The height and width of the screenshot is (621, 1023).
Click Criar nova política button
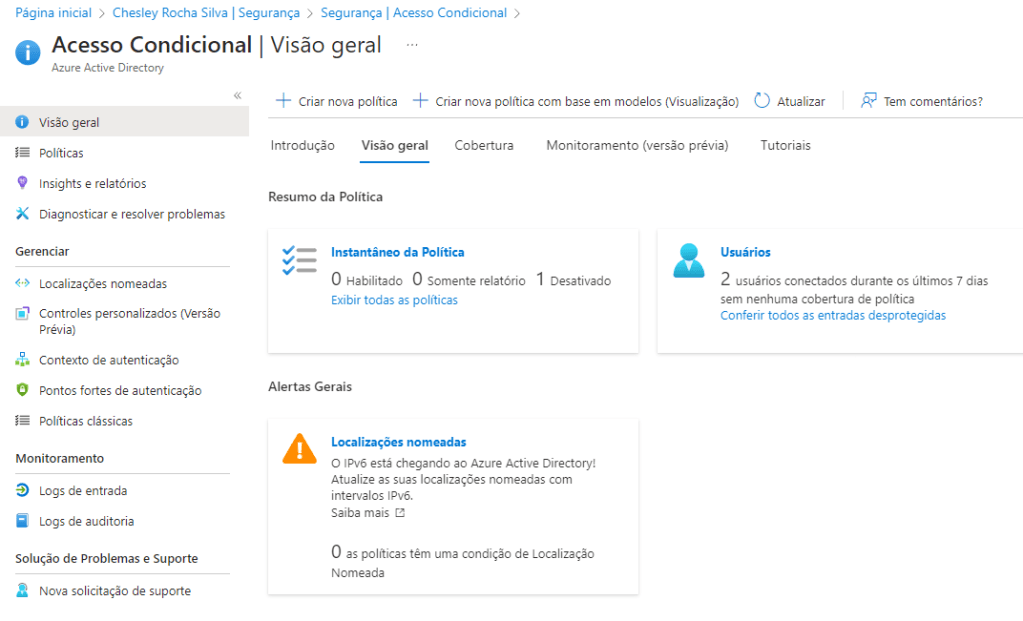336,101
